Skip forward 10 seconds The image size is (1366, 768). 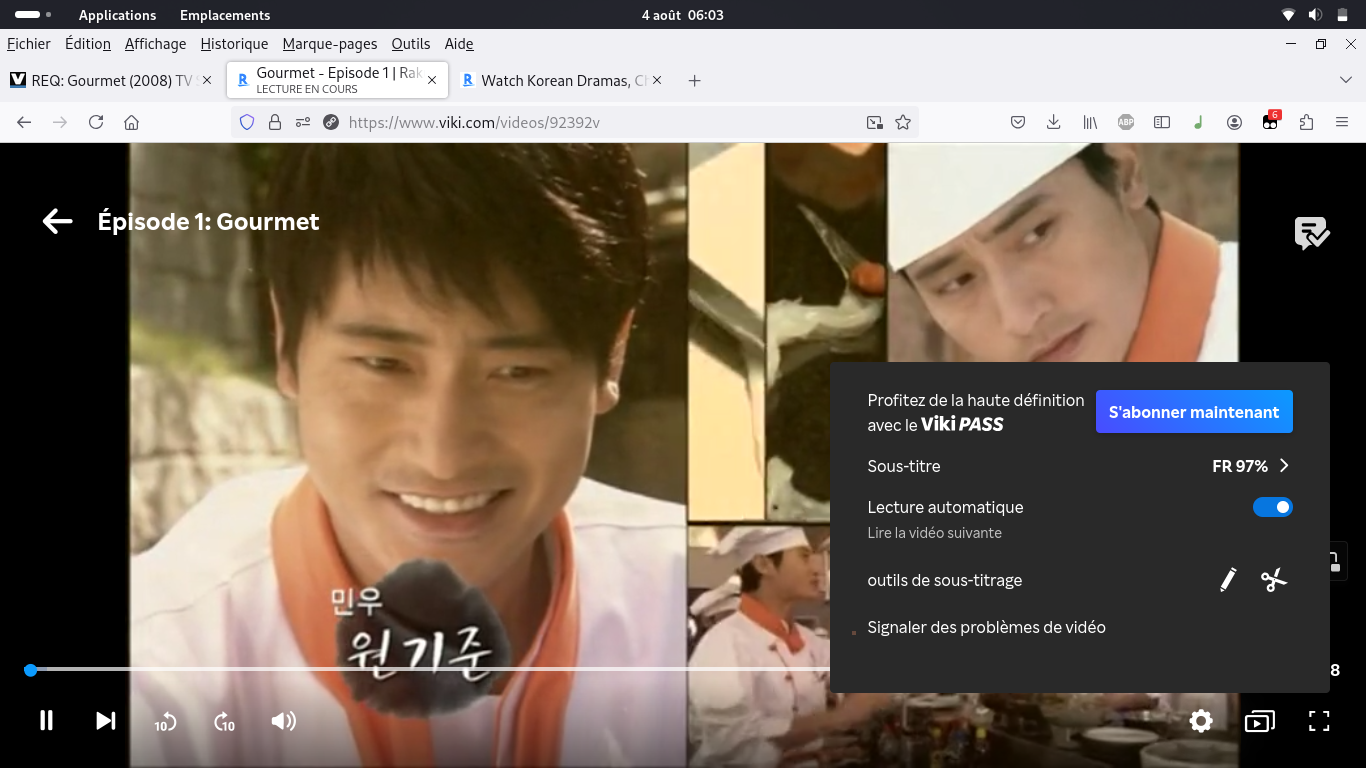tap(224, 722)
